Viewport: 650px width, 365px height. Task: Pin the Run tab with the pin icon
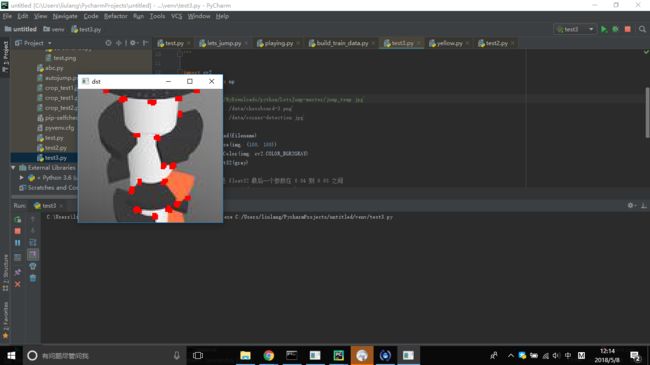[18, 272]
